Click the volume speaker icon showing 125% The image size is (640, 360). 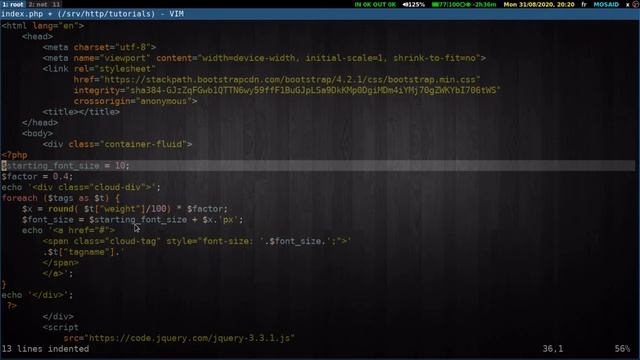[x=406, y=4]
